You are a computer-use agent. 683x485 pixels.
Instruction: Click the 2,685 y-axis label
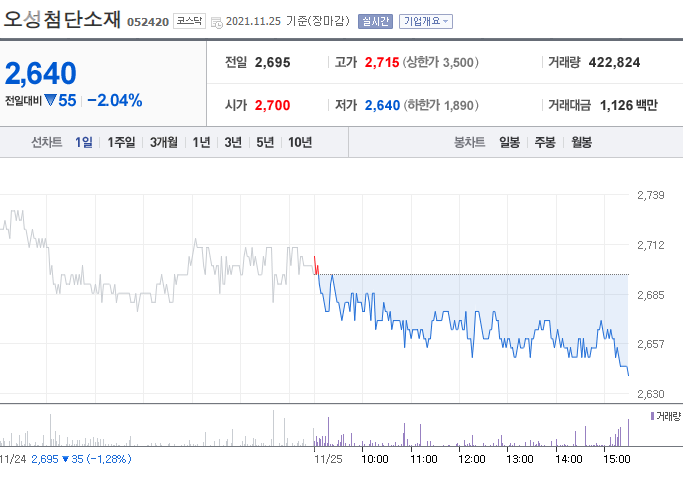pyautogui.click(x=651, y=295)
